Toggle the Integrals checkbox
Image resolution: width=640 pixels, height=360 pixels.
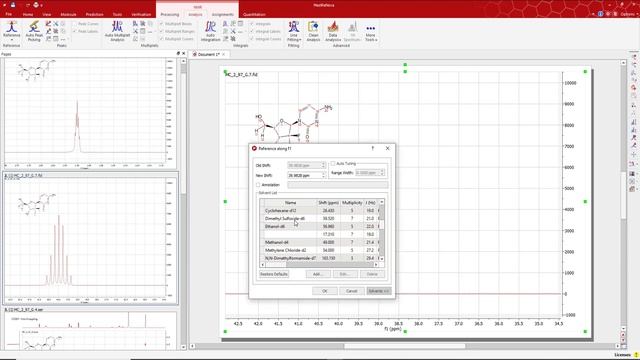[x=252, y=24]
